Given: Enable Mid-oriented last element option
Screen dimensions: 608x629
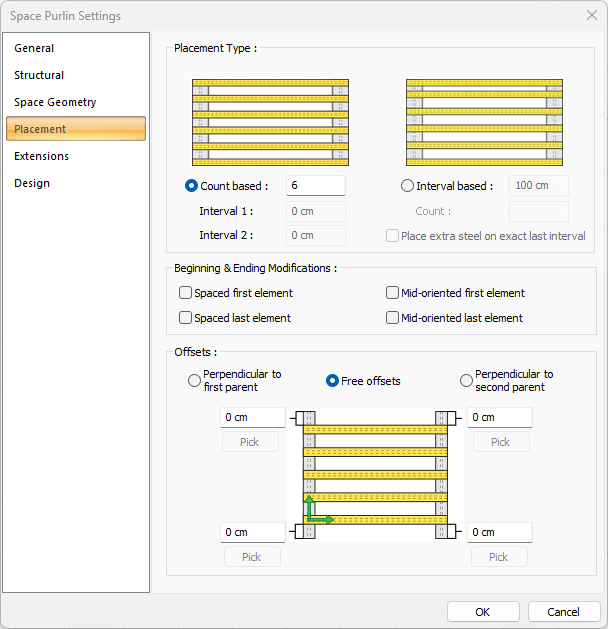Looking at the screenshot, I should tap(393, 318).
